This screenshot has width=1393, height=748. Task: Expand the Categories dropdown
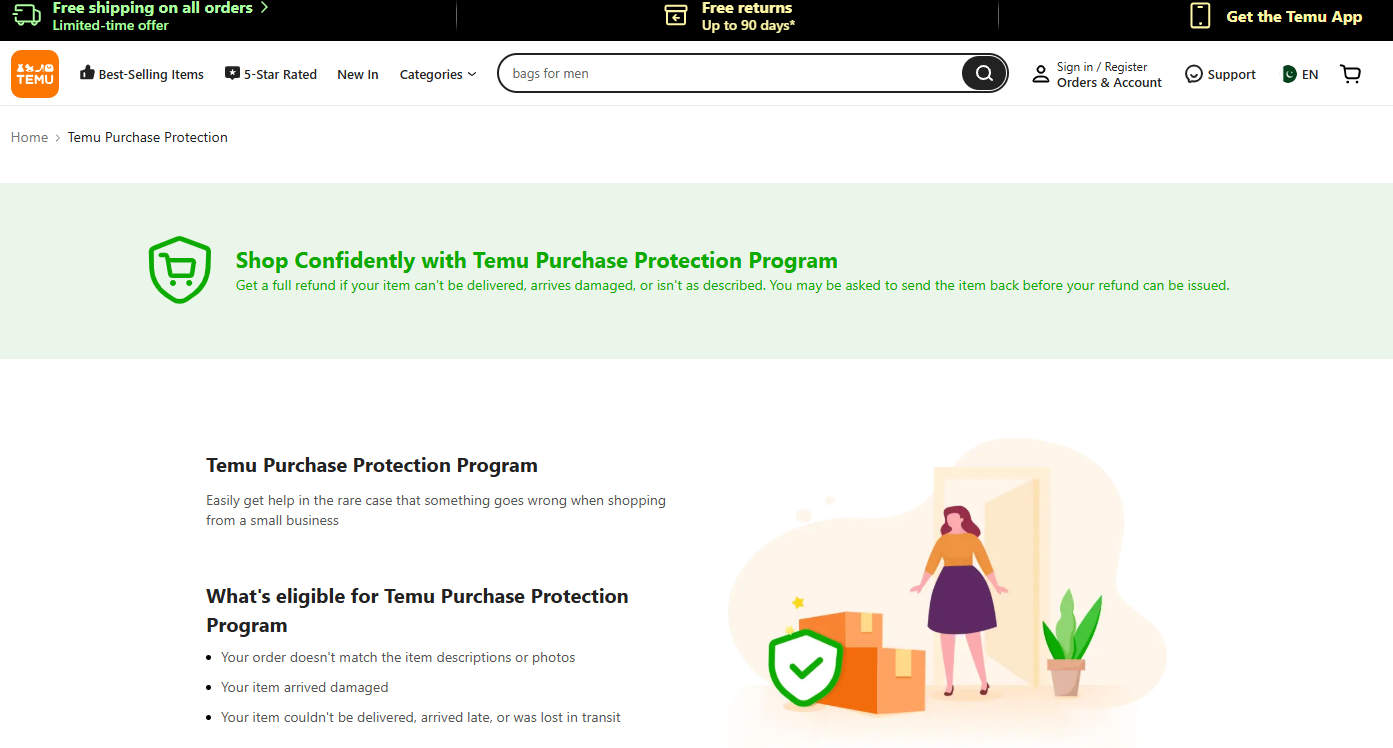(438, 74)
